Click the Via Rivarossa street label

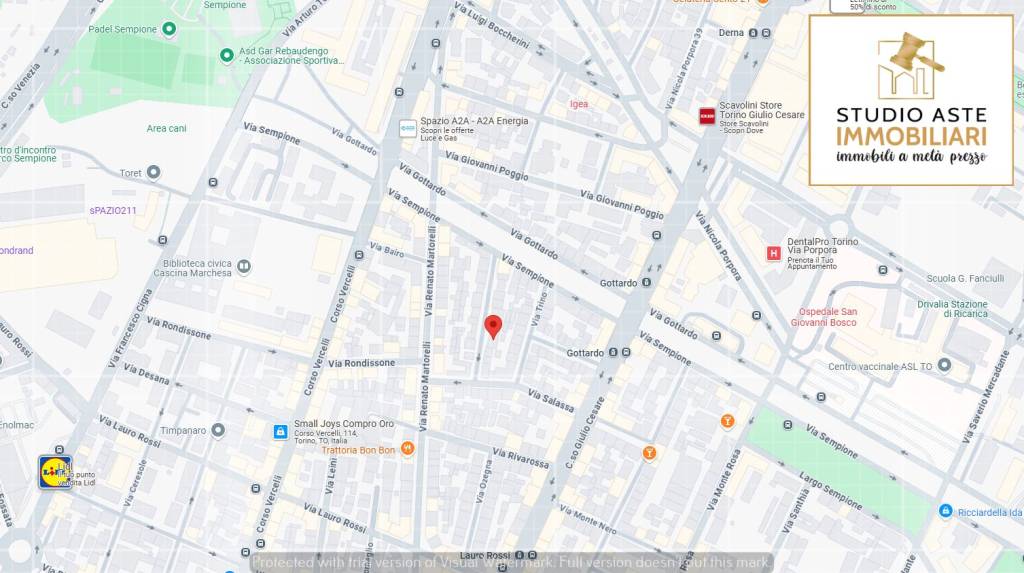pyautogui.click(x=520, y=458)
